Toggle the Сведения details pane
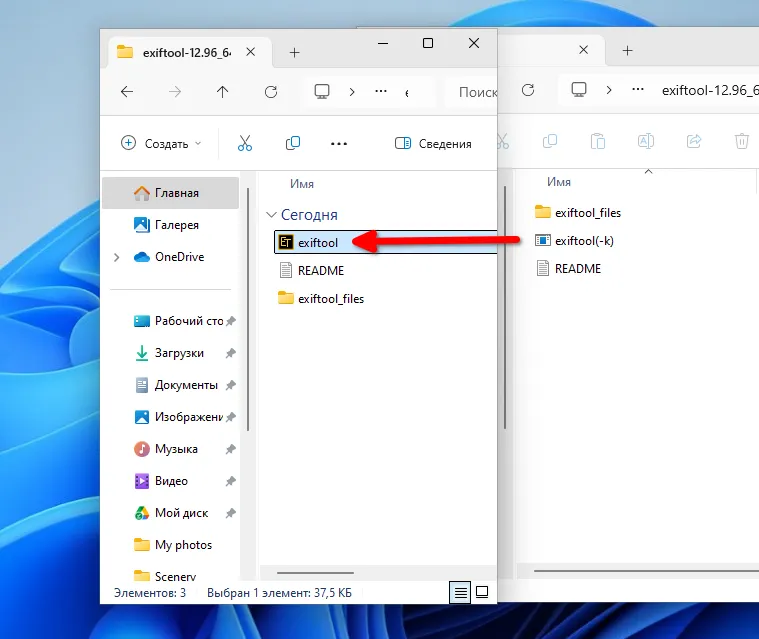 [433, 143]
